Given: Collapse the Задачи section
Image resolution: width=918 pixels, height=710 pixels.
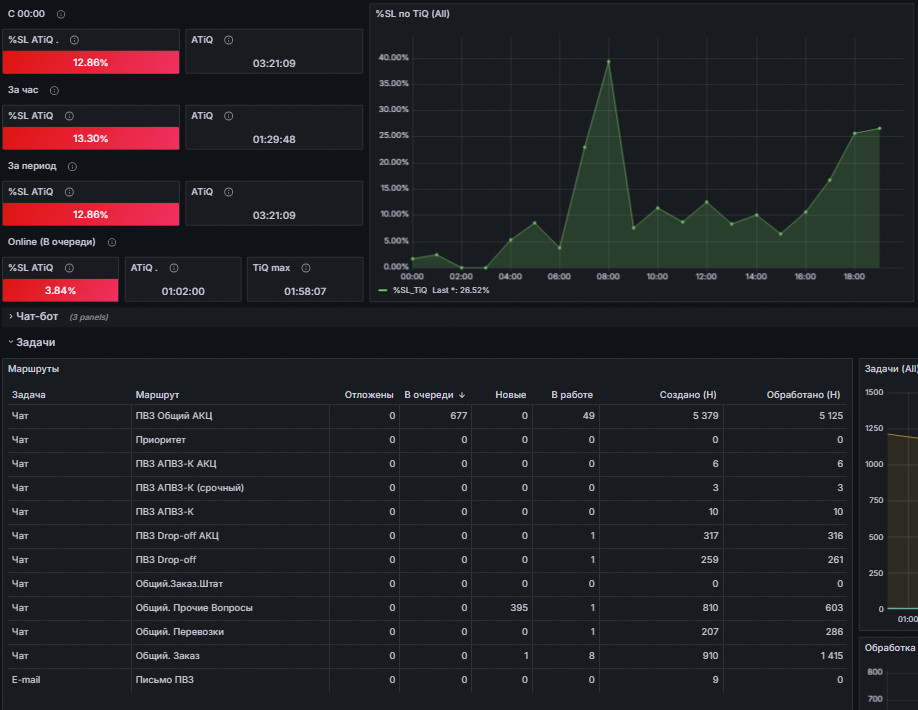Looking at the screenshot, I should [x=35, y=342].
